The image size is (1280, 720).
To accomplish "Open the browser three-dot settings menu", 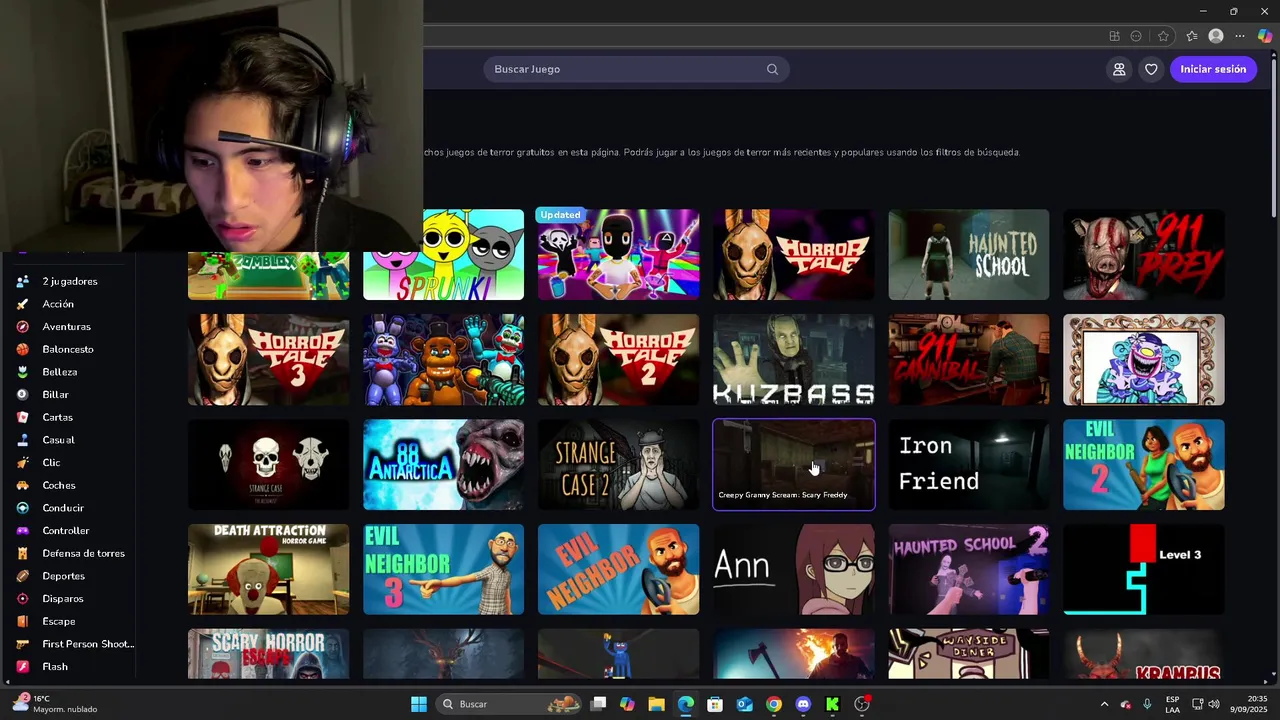I will [x=1240, y=36].
